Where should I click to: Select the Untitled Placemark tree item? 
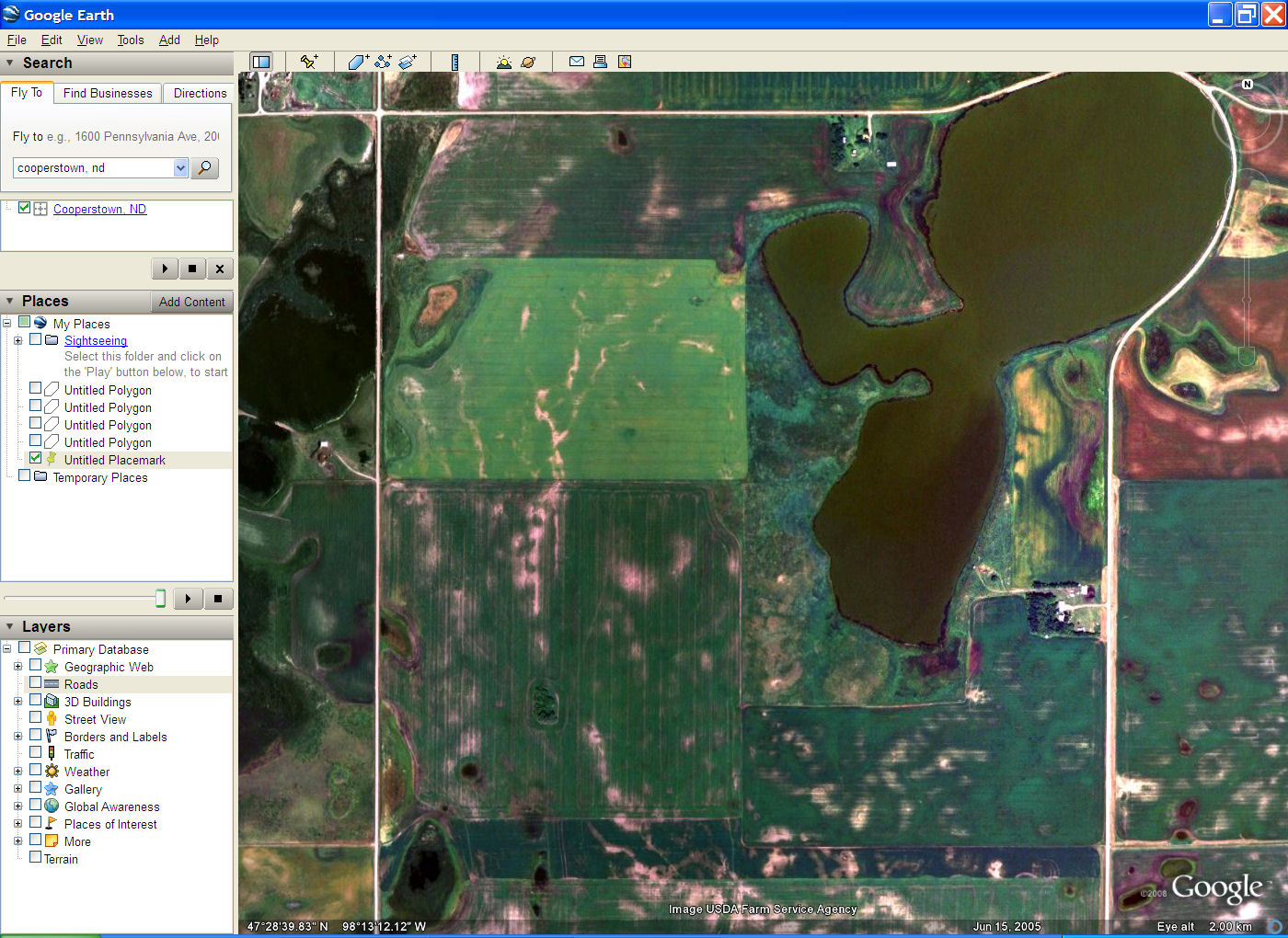(x=115, y=460)
